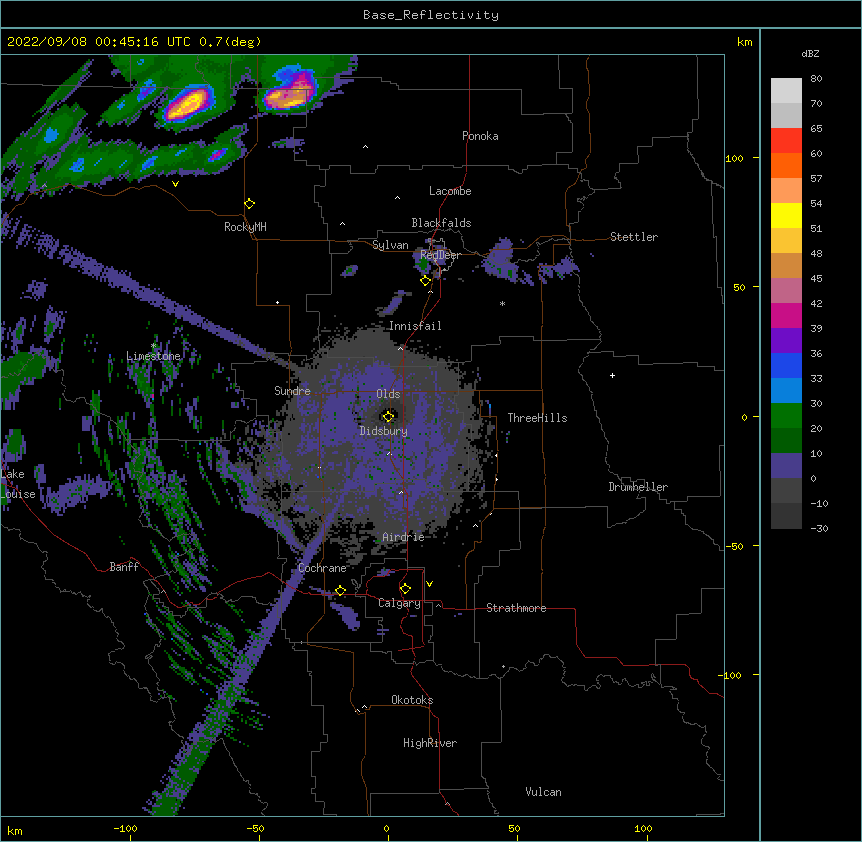Click the Banff label

pos(124,567)
